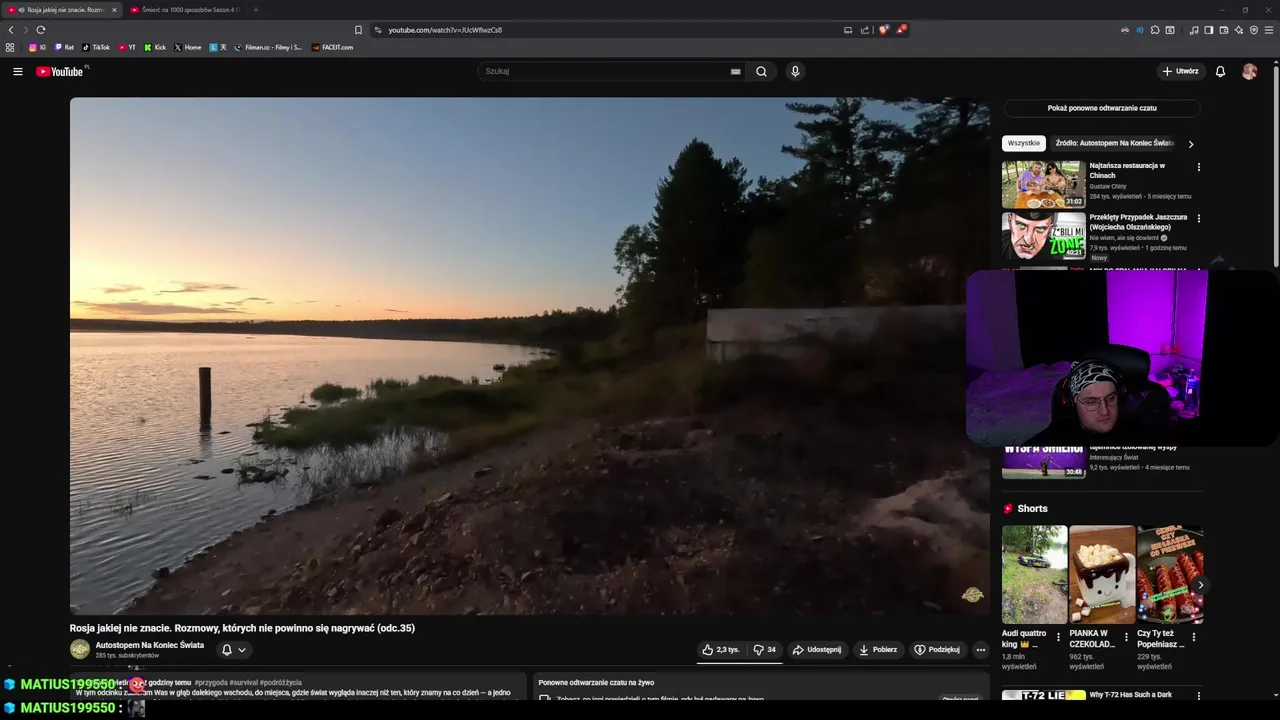Screen dimensions: 1280x720
Task: Reload the page in browser toolbar
Action: point(40,30)
